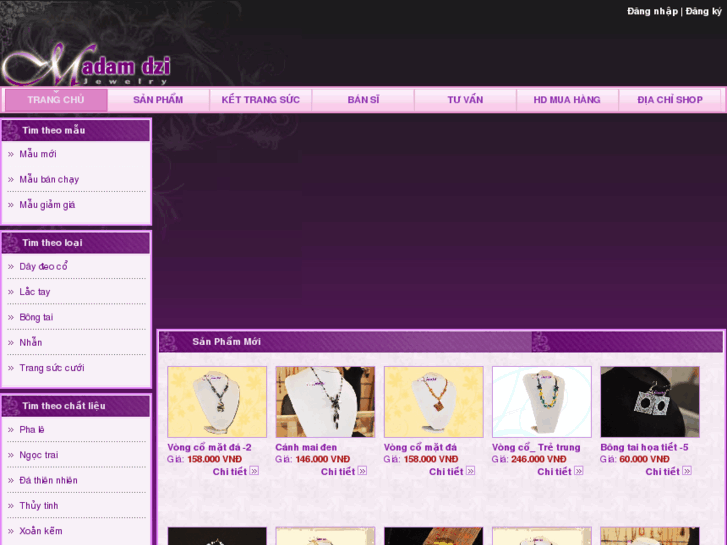The height and width of the screenshot is (545, 727).
Task: Browse the Dây đeo cổ category
Action: click(x=43, y=266)
